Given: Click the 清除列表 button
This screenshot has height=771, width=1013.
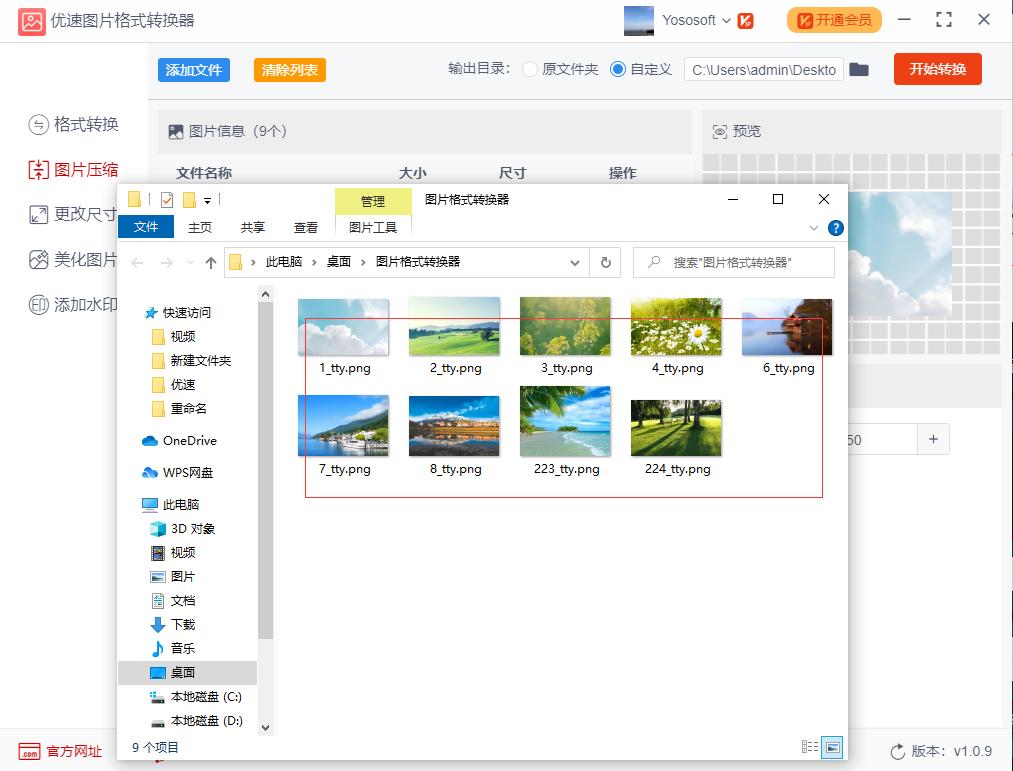Looking at the screenshot, I should (x=289, y=70).
